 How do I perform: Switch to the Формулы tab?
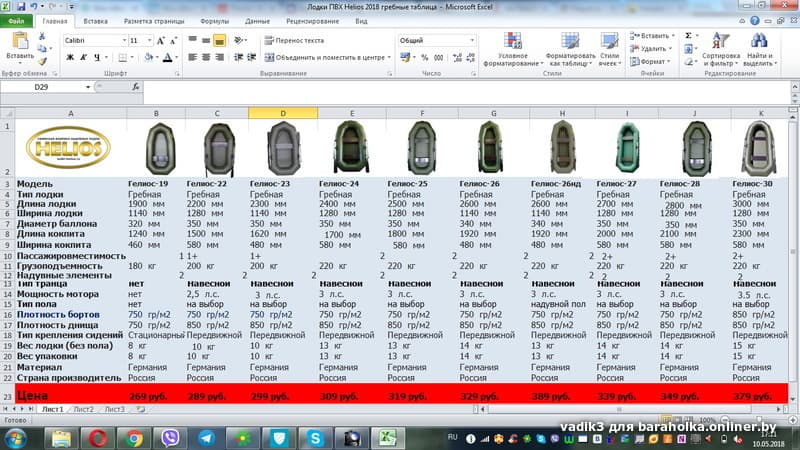tap(214, 21)
